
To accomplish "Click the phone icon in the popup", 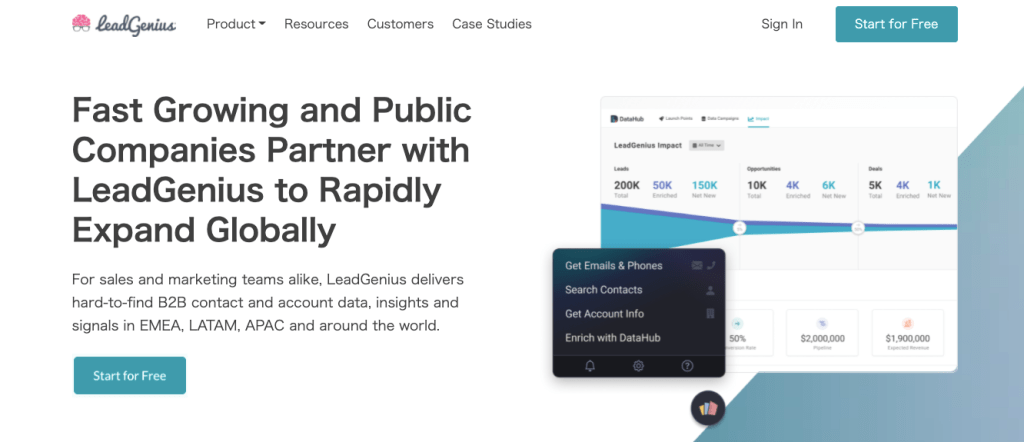I will (711, 266).
